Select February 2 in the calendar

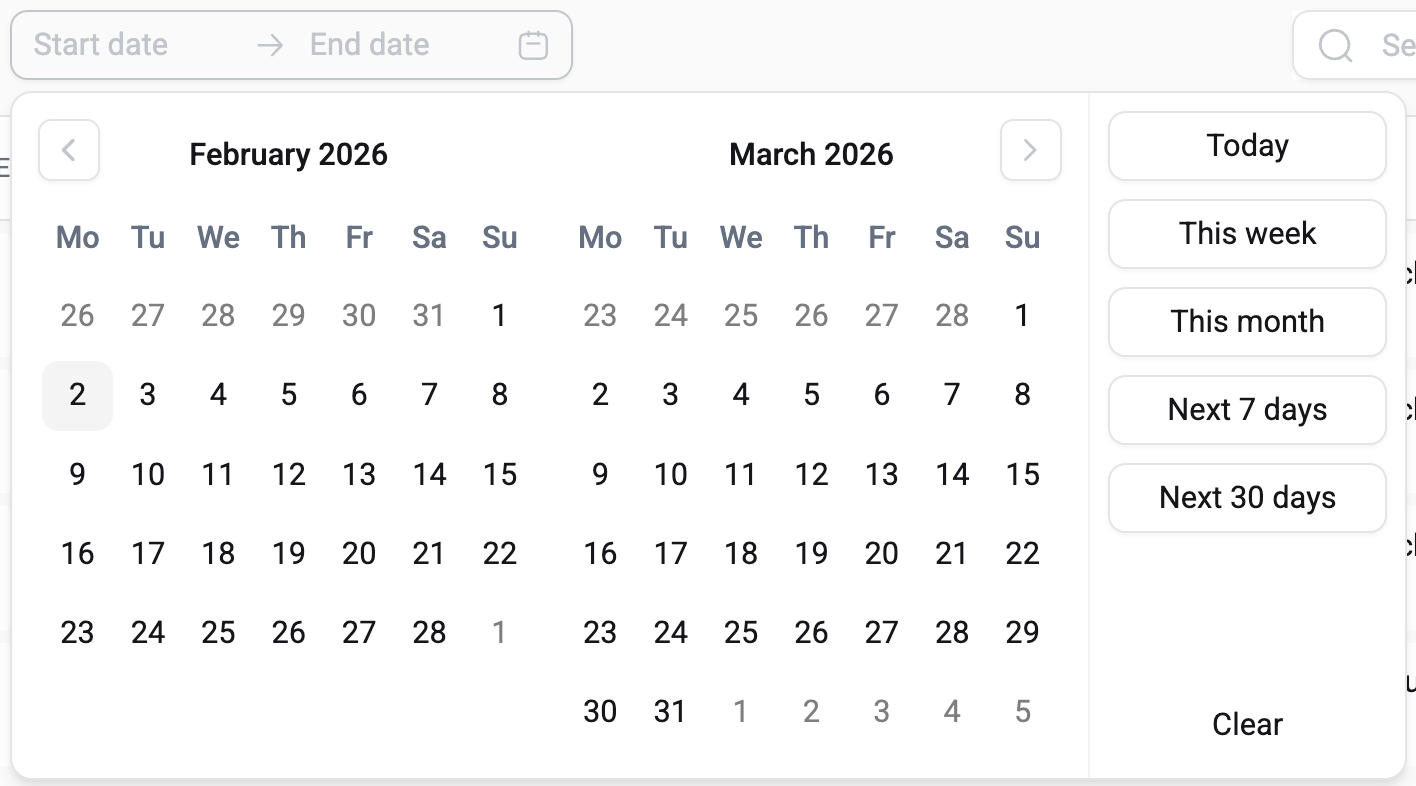pyautogui.click(x=77, y=395)
